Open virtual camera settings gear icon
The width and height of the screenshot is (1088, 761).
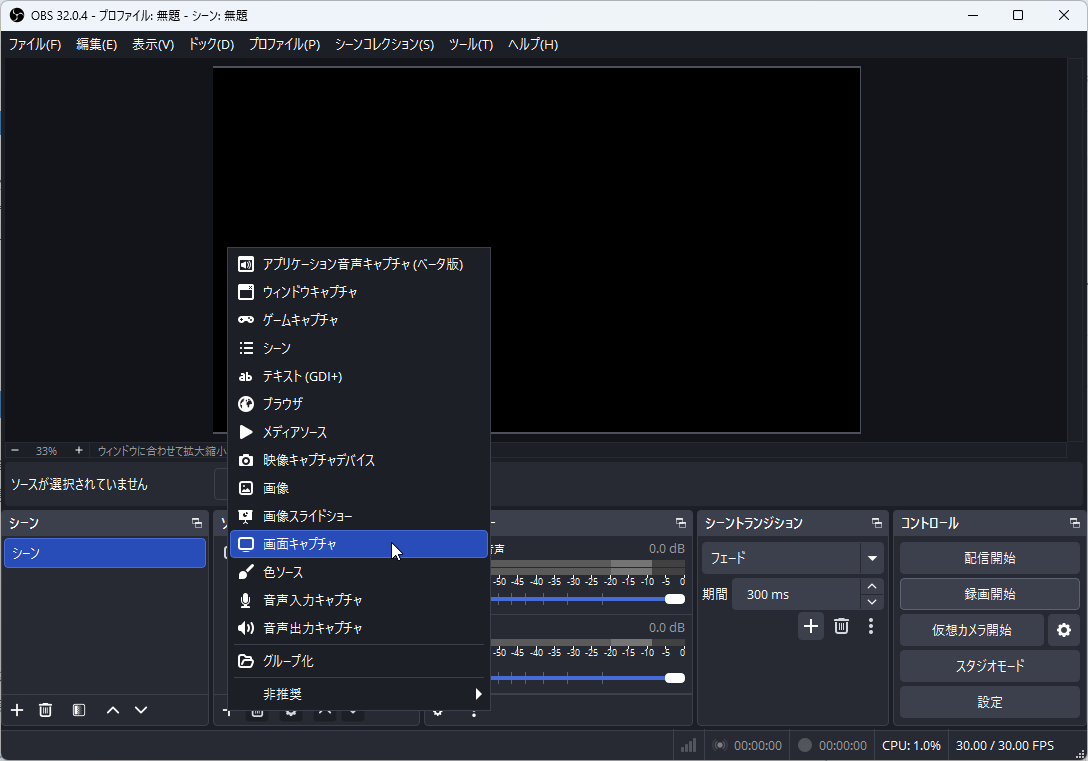coord(1064,630)
